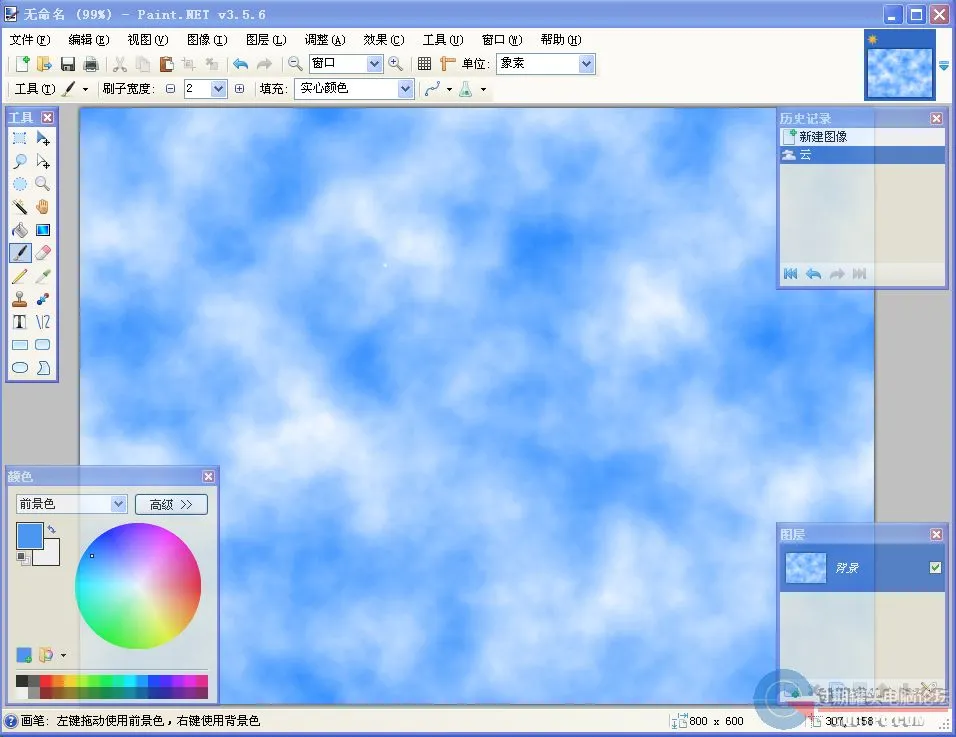Select the Magic Wand tool
The height and width of the screenshot is (737, 956).
coord(19,207)
